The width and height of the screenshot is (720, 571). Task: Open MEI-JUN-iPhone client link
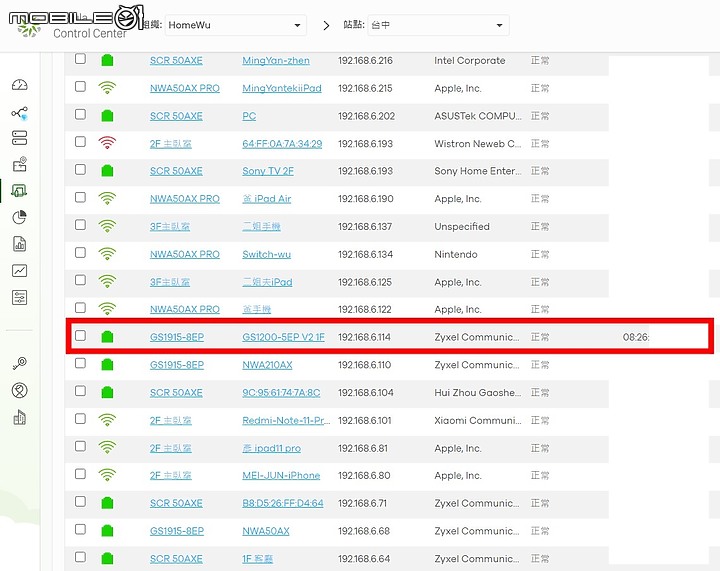pos(281,476)
